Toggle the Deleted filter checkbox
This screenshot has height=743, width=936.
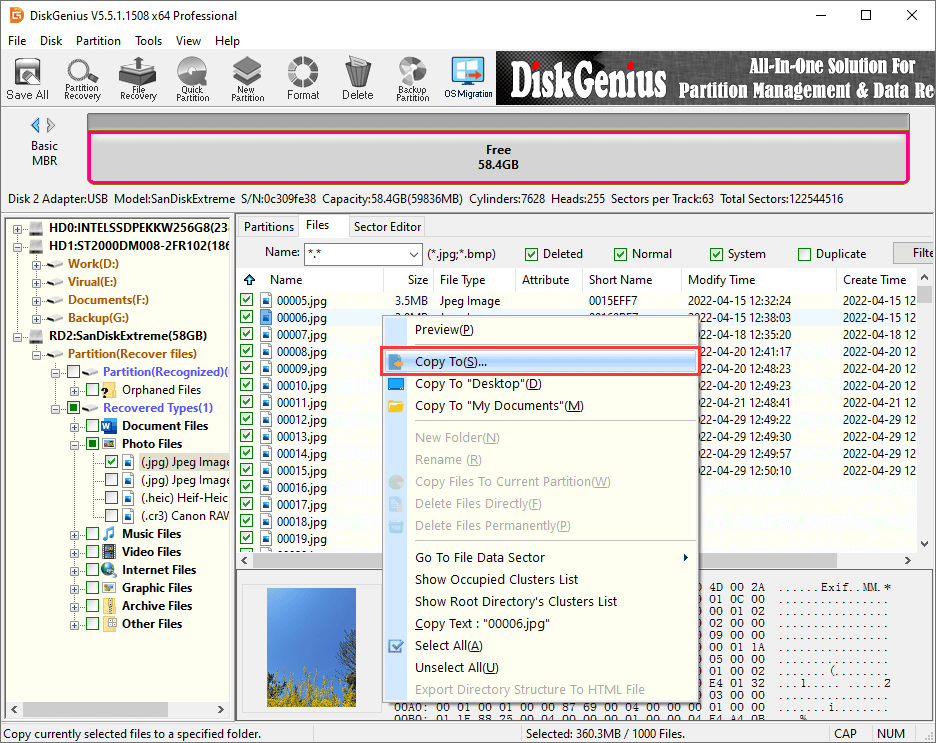(x=531, y=255)
